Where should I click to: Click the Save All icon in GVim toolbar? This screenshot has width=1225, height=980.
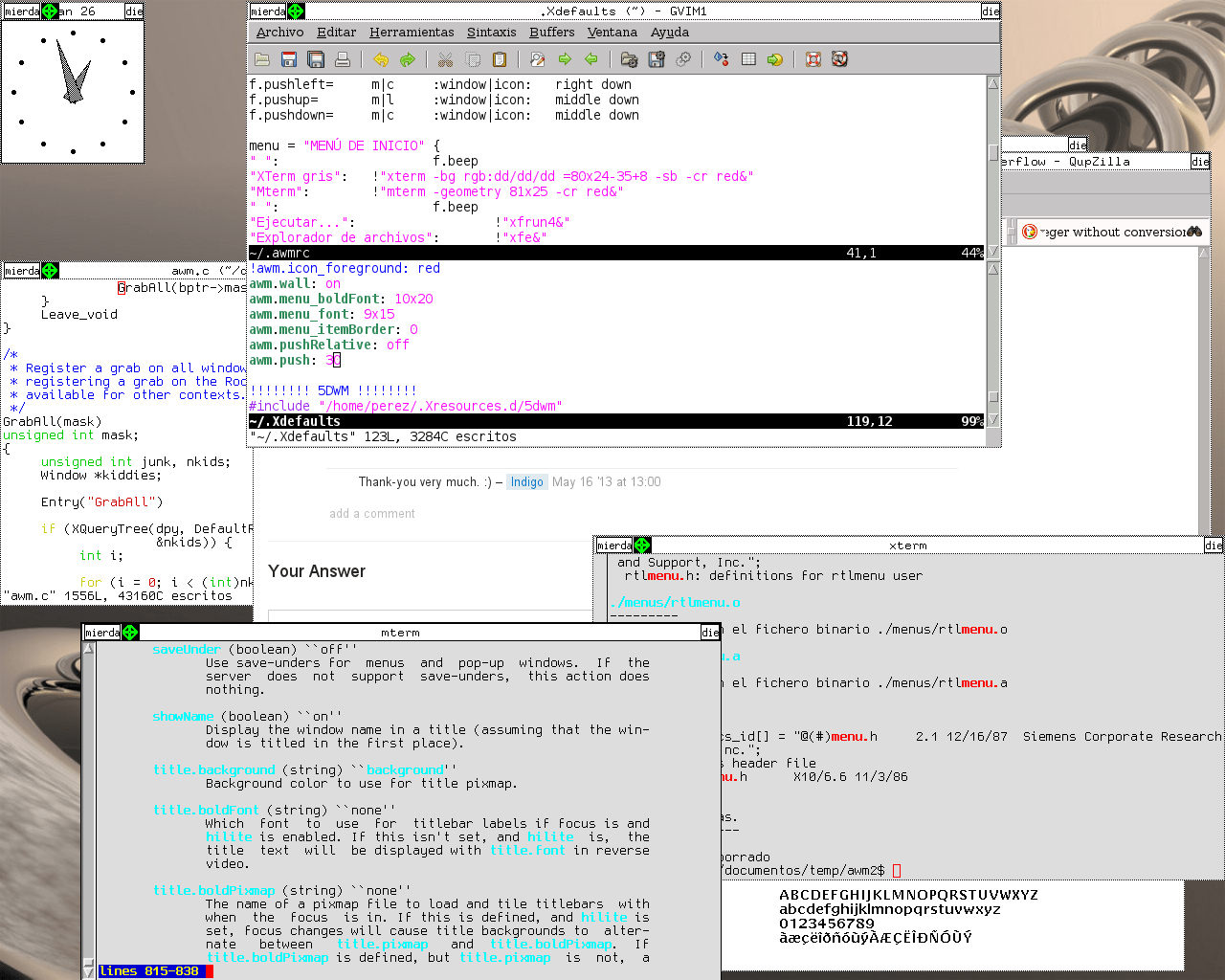316,59
